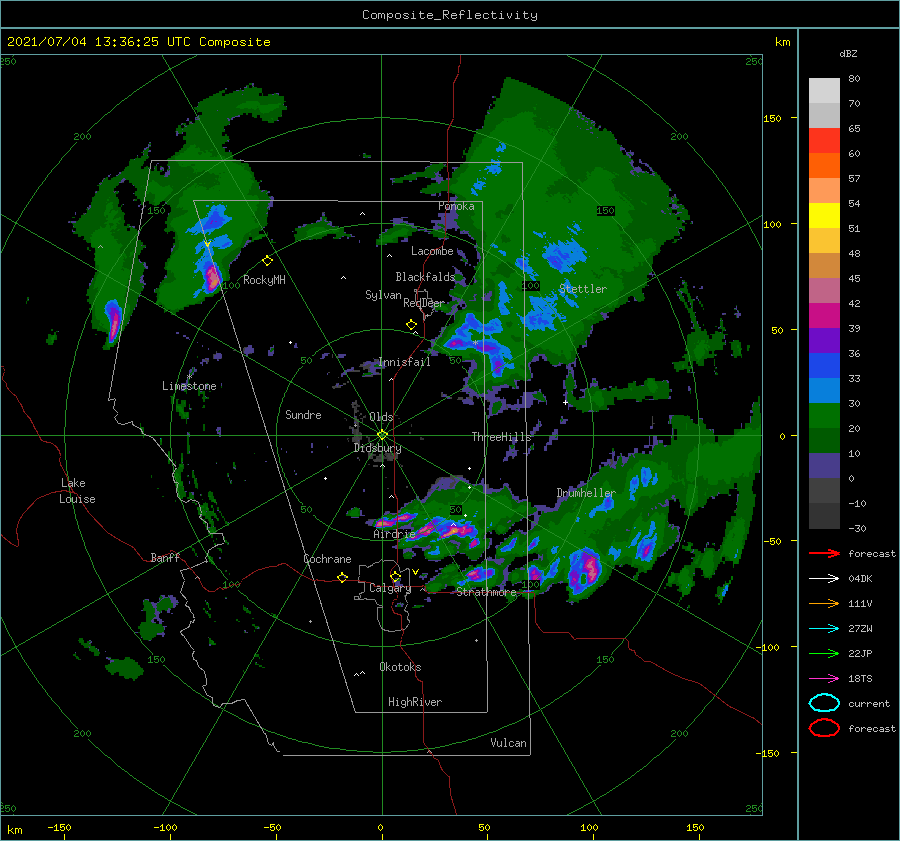The height and width of the screenshot is (841, 900).
Task: Click the magenta 18TS arrow icon
Action: (x=824, y=679)
